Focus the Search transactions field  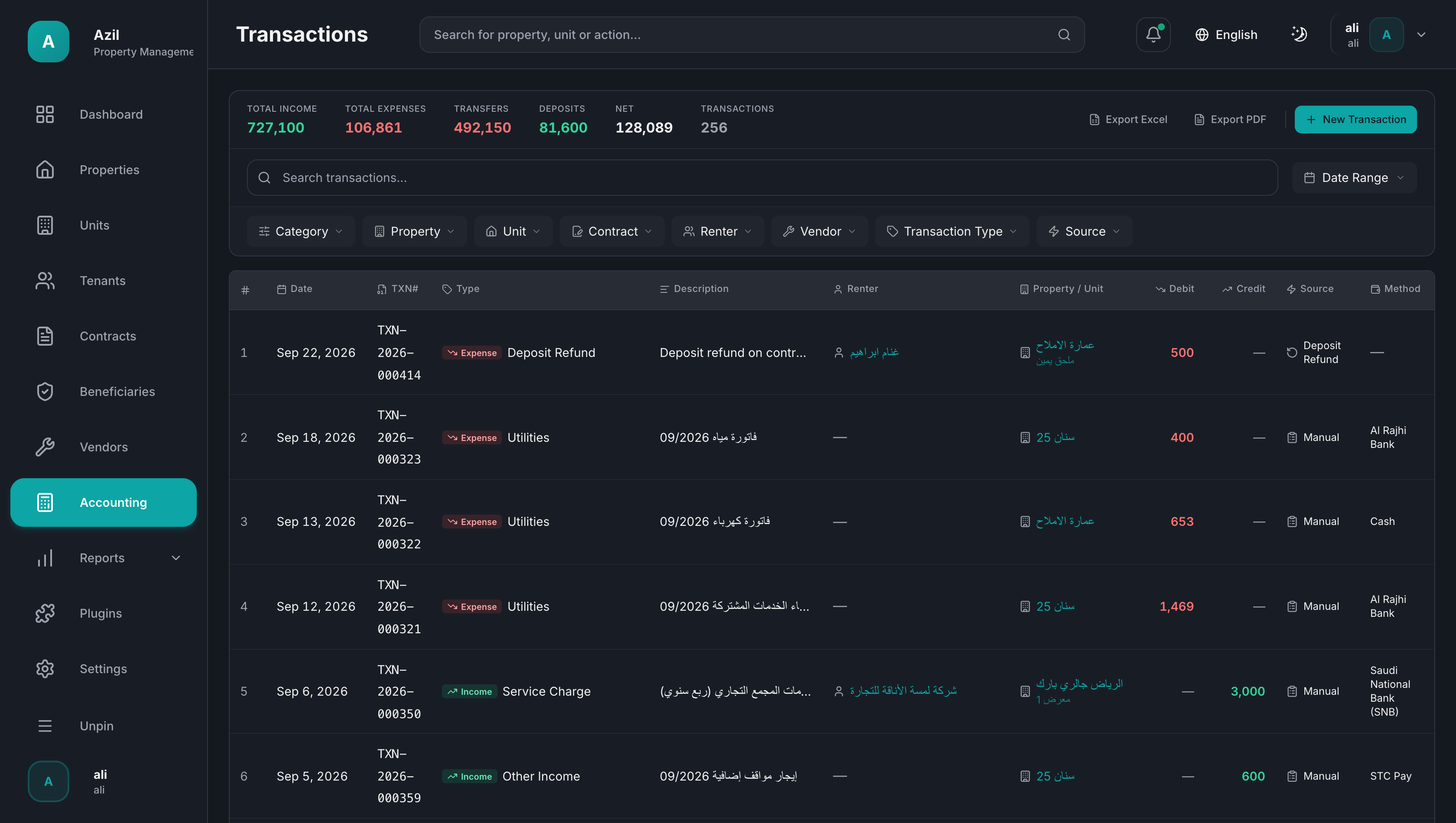click(x=762, y=178)
